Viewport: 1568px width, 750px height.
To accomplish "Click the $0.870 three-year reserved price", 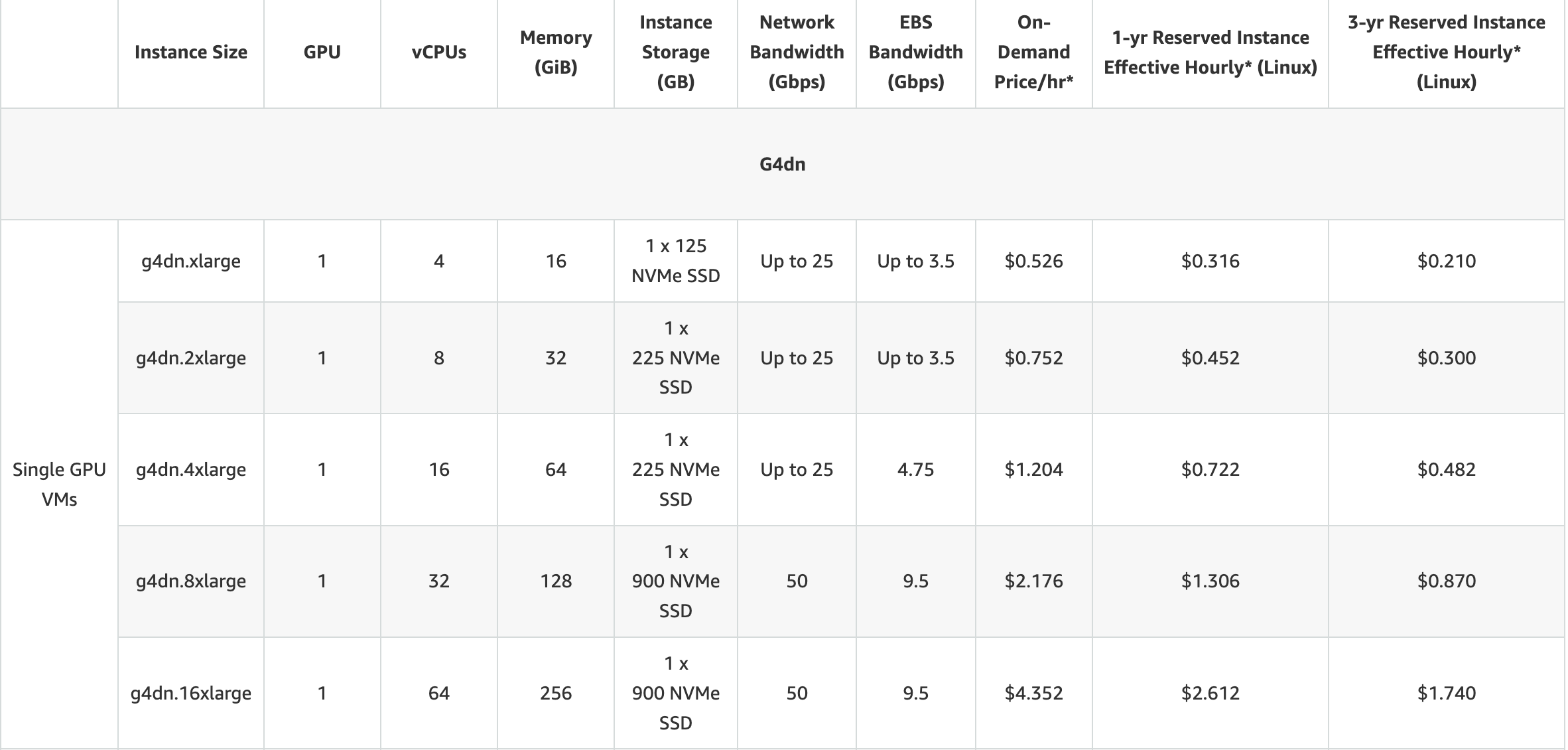I will click(x=1446, y=581).
